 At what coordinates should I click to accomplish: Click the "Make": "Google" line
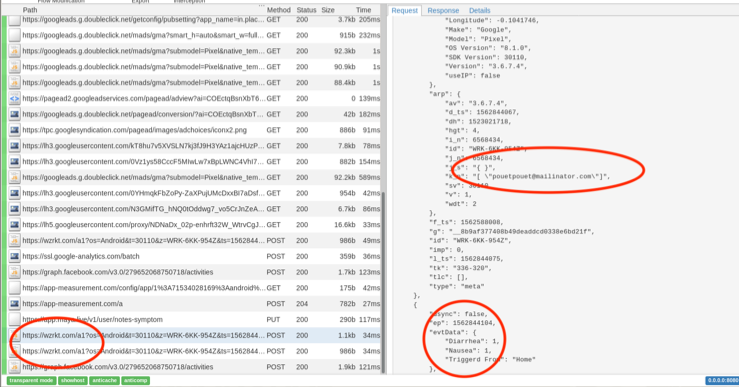477,30
